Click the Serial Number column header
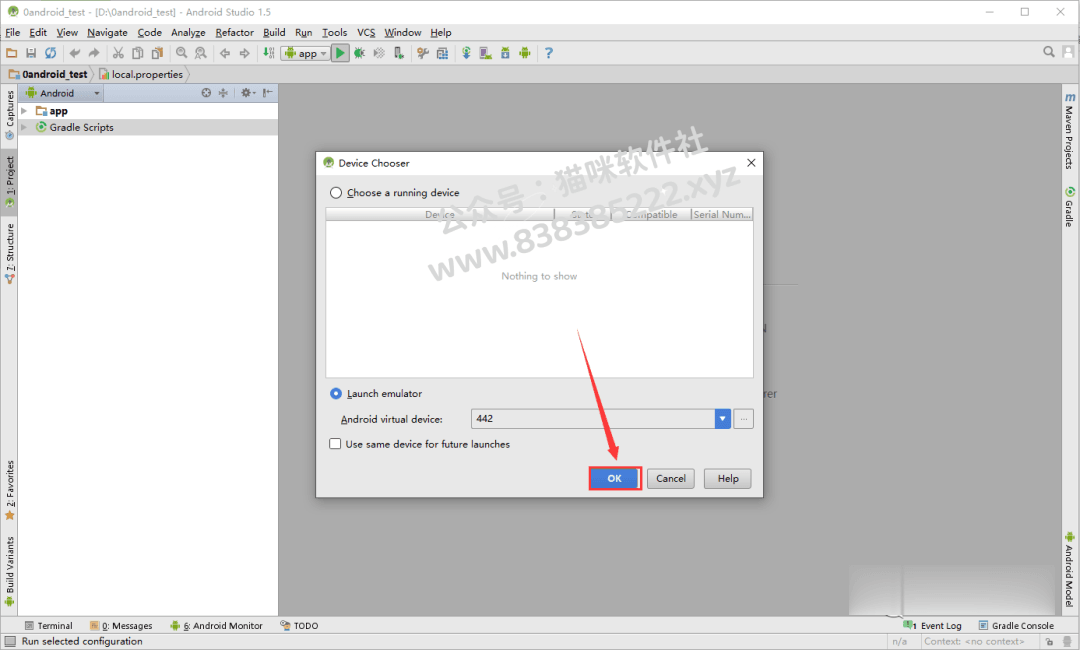1080x650 pixels. pyautogui.click(x=722, y=215)
